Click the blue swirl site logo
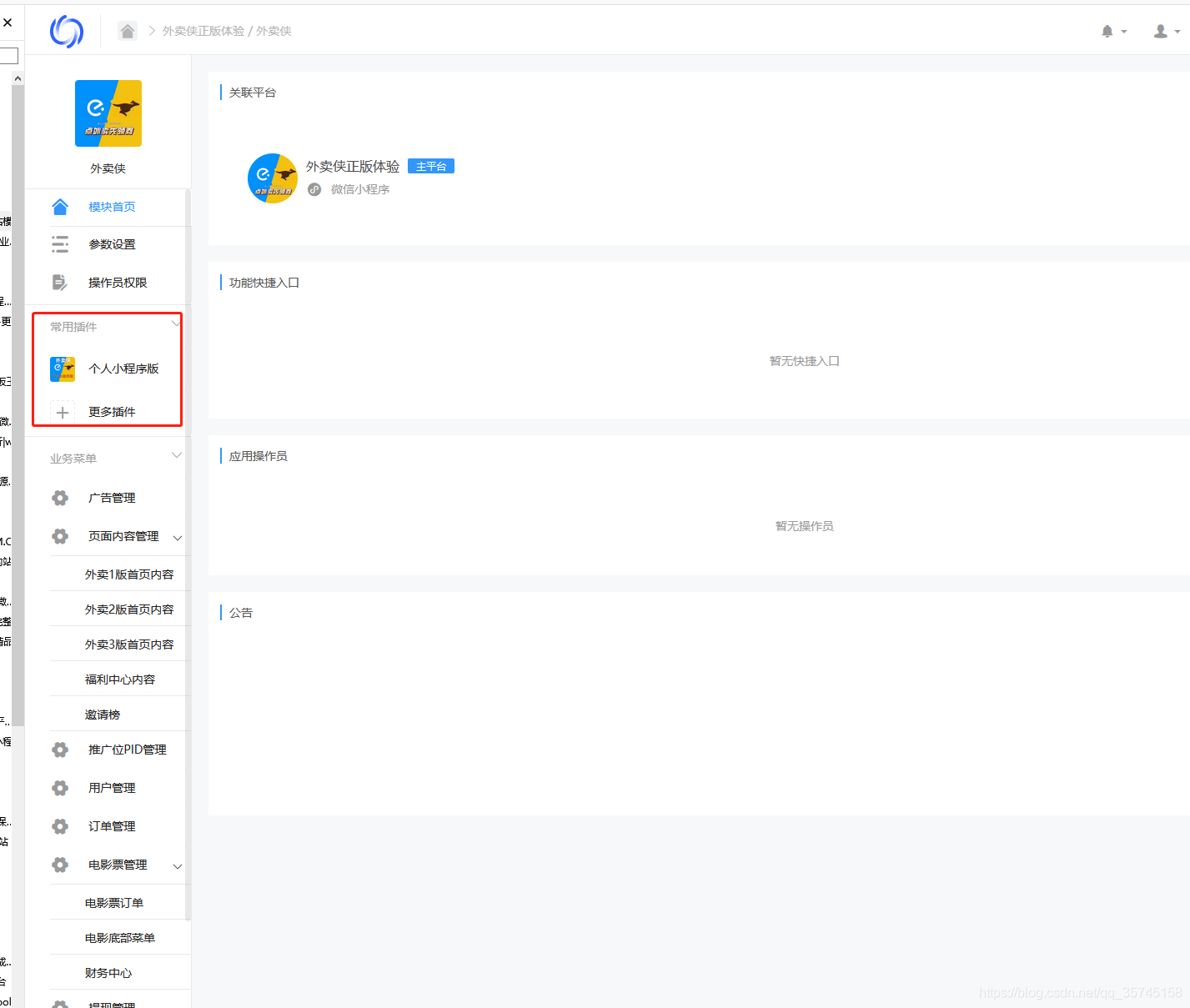 click(x=67, y=32)
